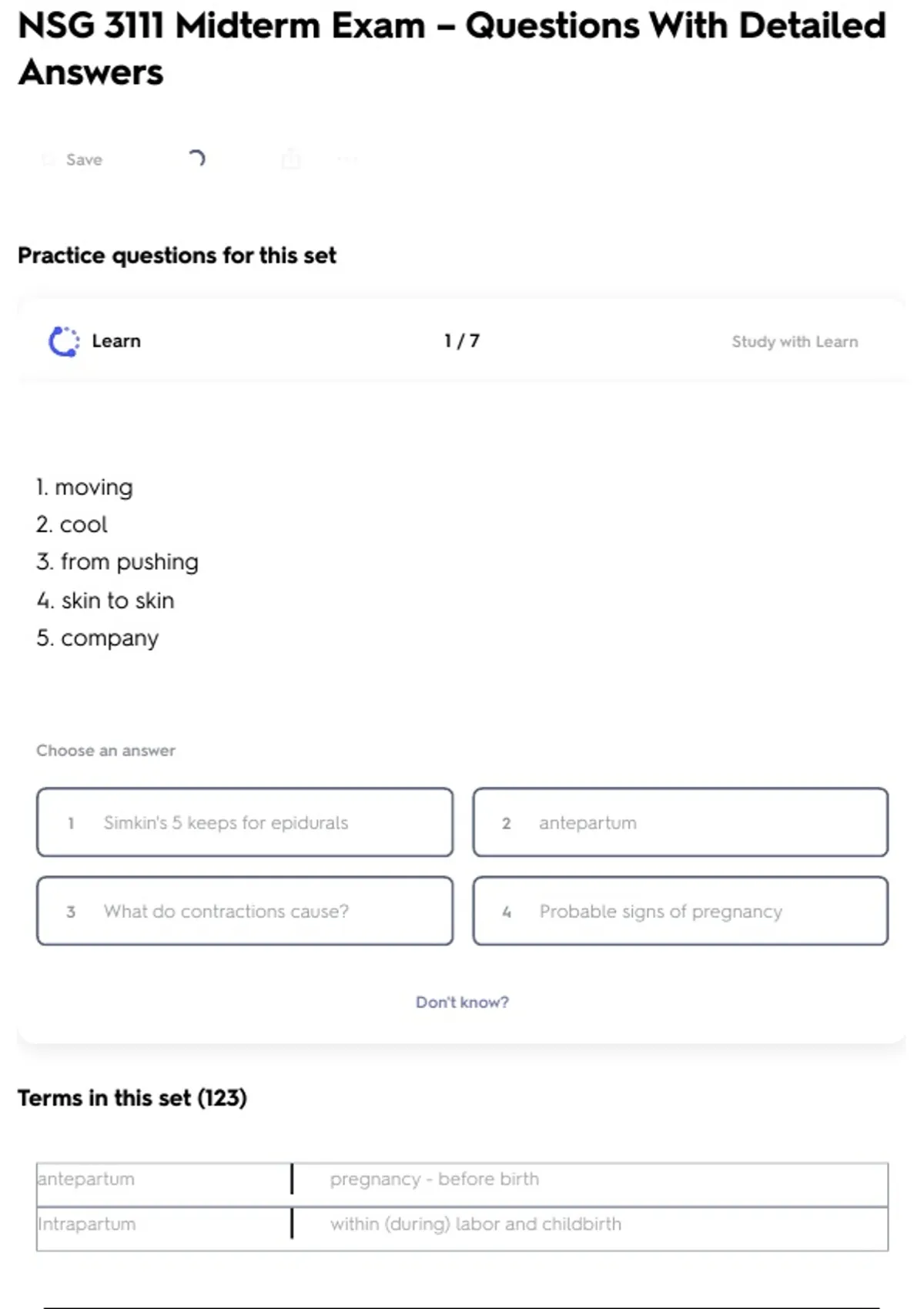This screenshot has width=924, height=1309.
Task: Click definition 'within (during) labor and childbirth'
Action: 475,1224
